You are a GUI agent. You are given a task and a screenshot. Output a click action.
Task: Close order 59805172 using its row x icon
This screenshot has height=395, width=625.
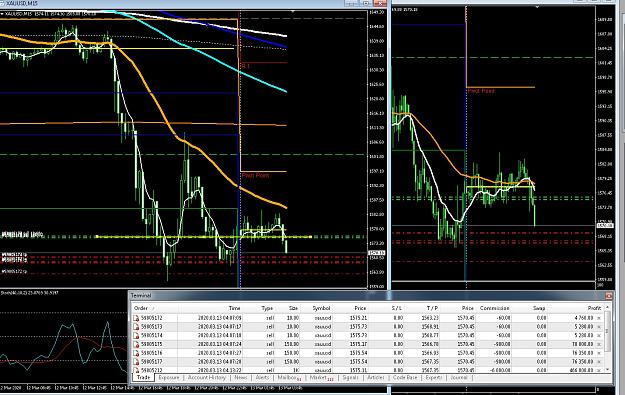click(x=599, y=318)
